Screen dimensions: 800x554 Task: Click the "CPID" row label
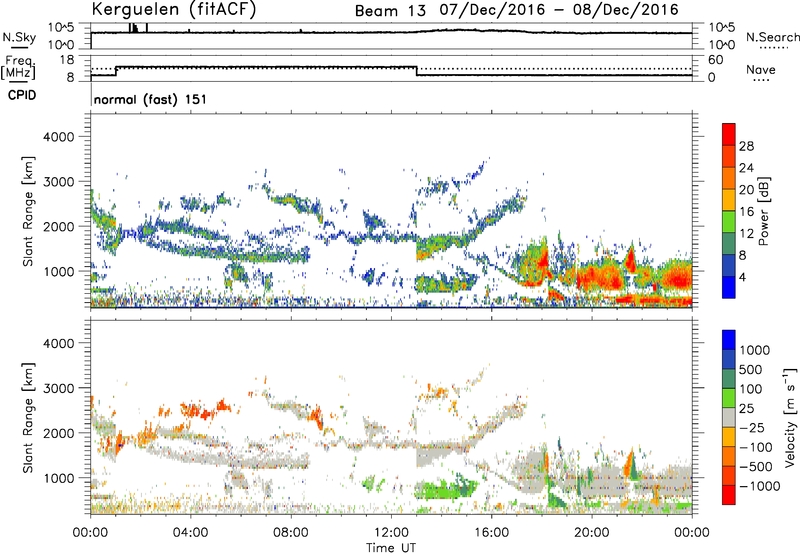pos(22,95)
